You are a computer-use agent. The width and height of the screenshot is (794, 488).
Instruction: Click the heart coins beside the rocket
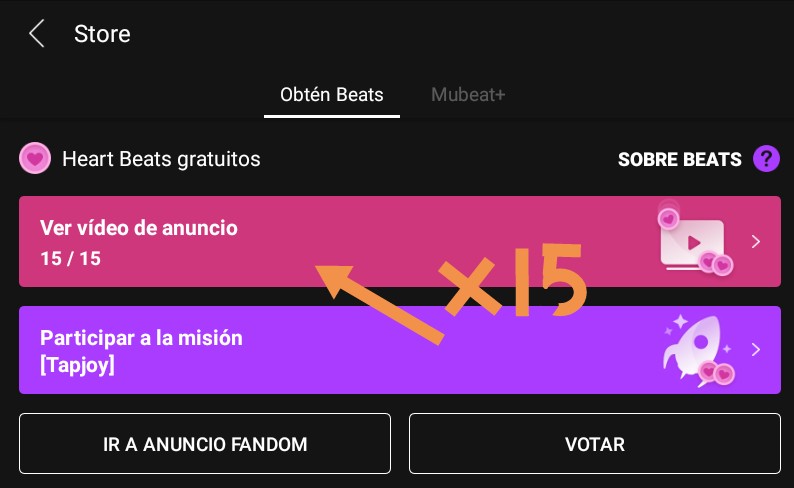tap(717, 373)
